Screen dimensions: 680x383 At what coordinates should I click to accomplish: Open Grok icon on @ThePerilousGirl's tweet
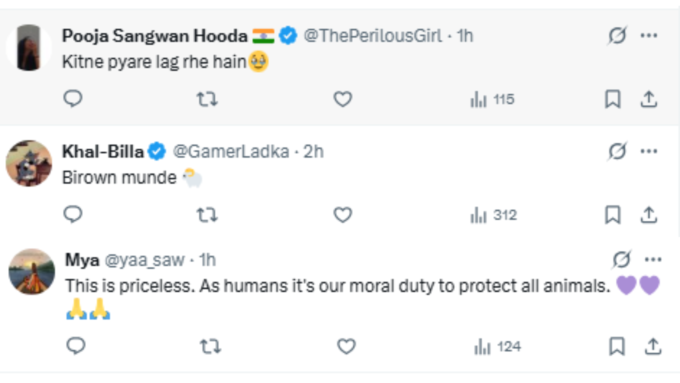(617, 36)
